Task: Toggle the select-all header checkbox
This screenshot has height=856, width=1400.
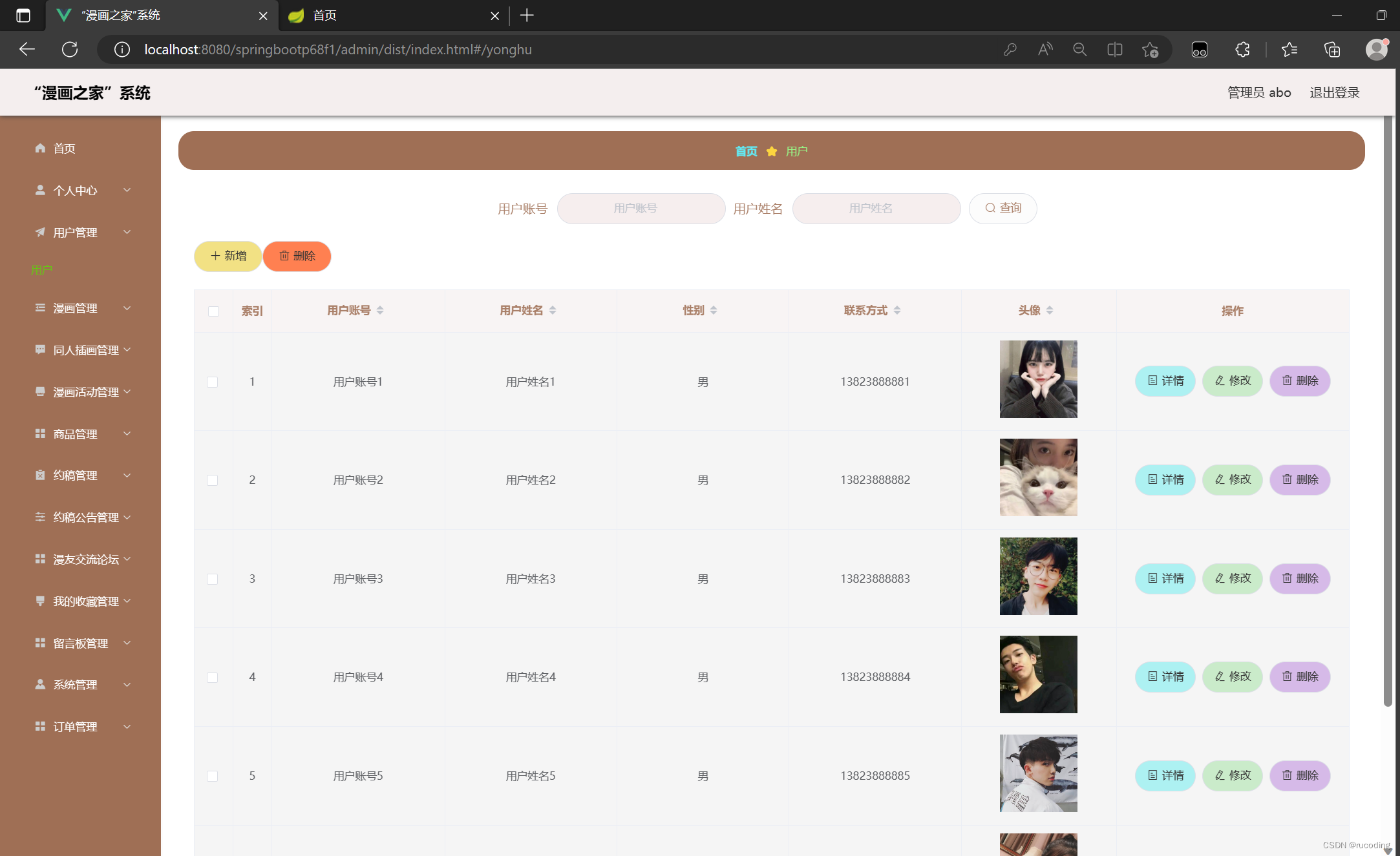Action: 213,311
